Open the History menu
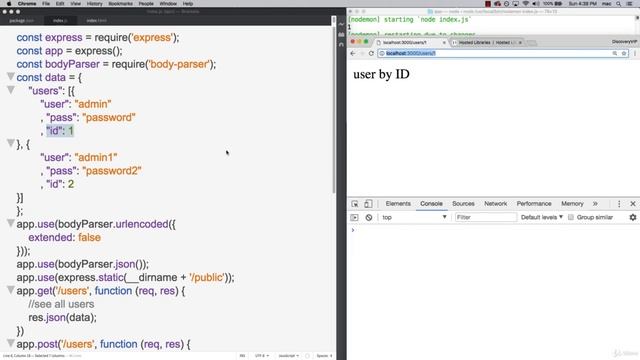The height and width of the screenshot is (360, 640). coord(95,4)
